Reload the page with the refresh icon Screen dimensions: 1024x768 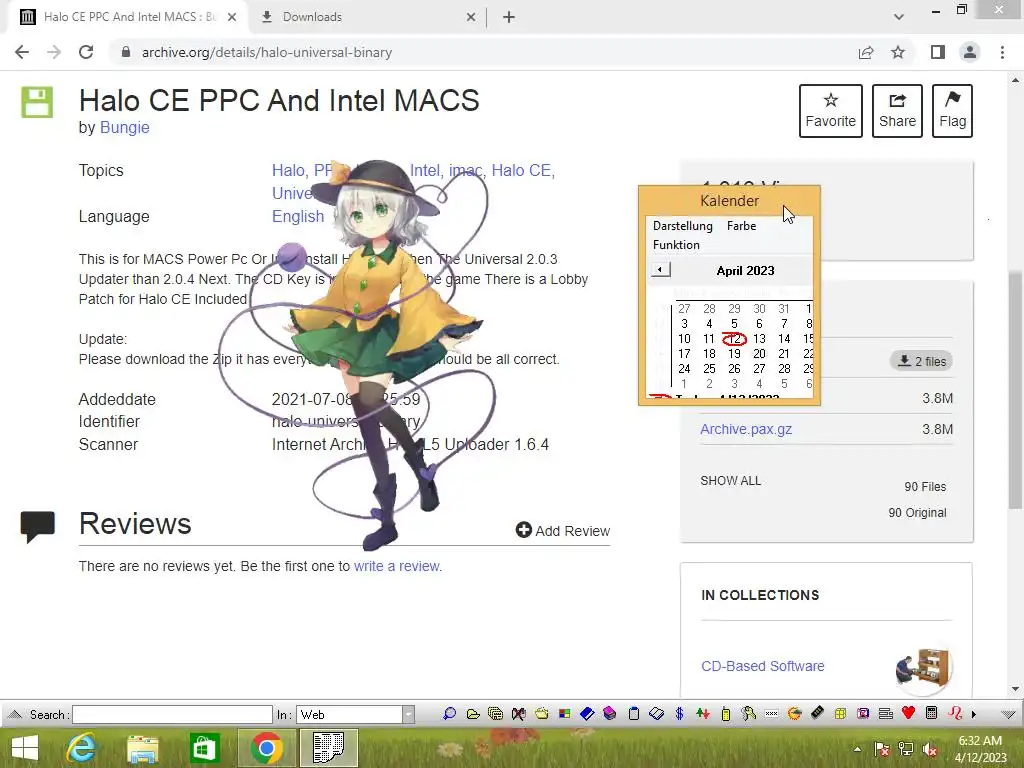(x=86, y=52)
